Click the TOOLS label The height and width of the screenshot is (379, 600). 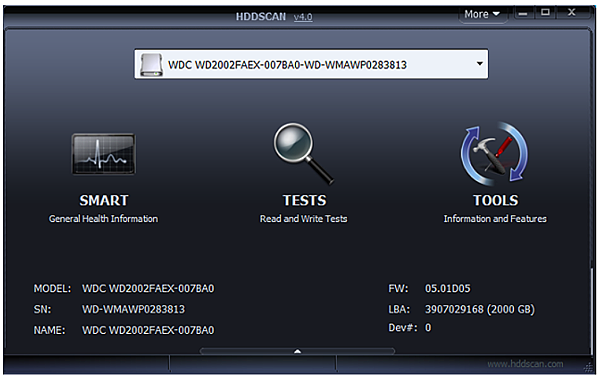[496, 200]
